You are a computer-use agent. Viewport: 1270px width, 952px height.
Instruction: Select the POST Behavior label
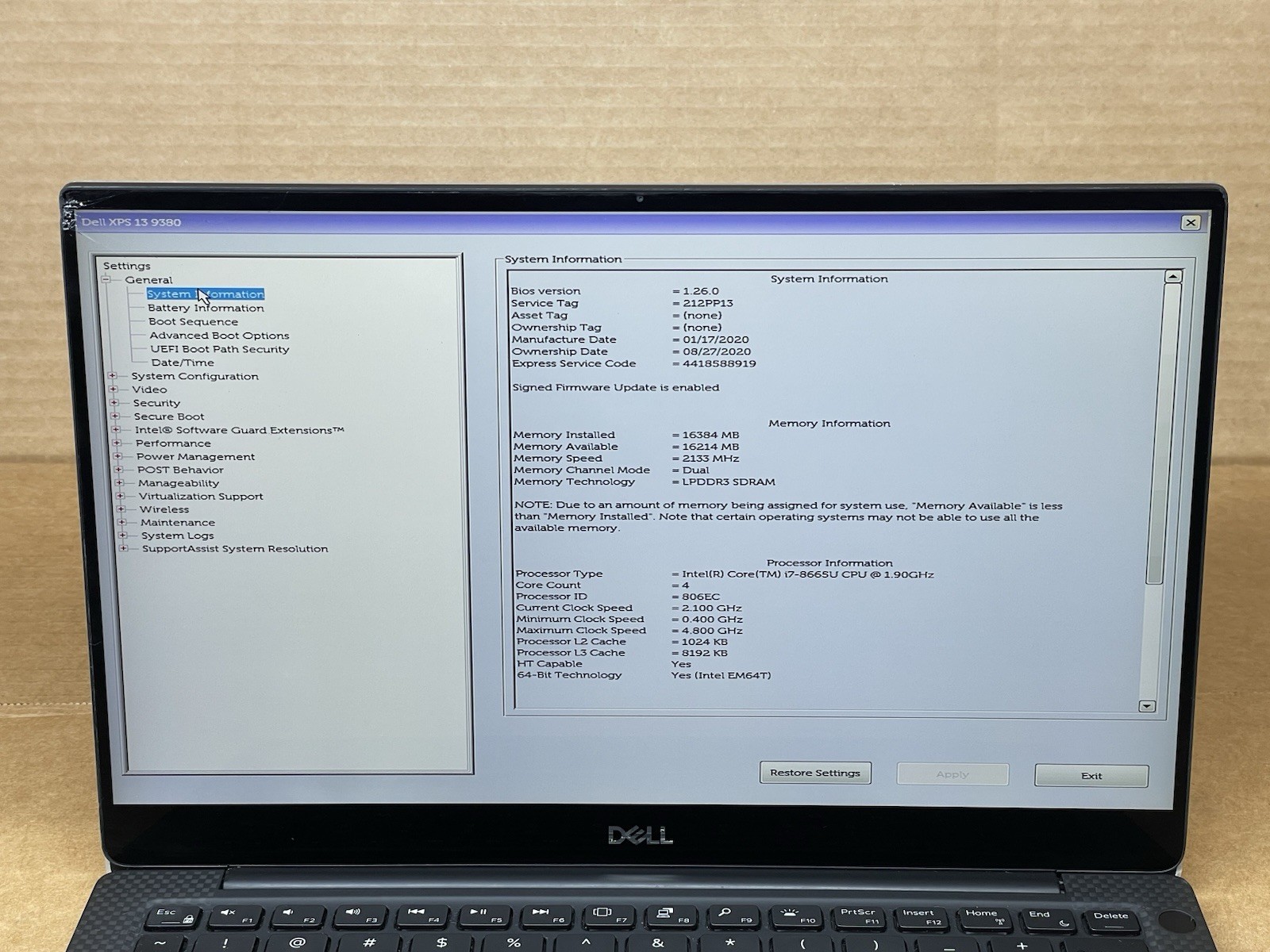click(180, 470)
